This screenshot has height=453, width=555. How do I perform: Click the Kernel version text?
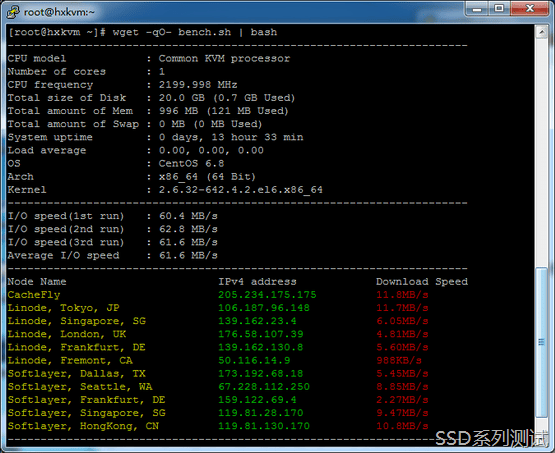coord(241,190)
